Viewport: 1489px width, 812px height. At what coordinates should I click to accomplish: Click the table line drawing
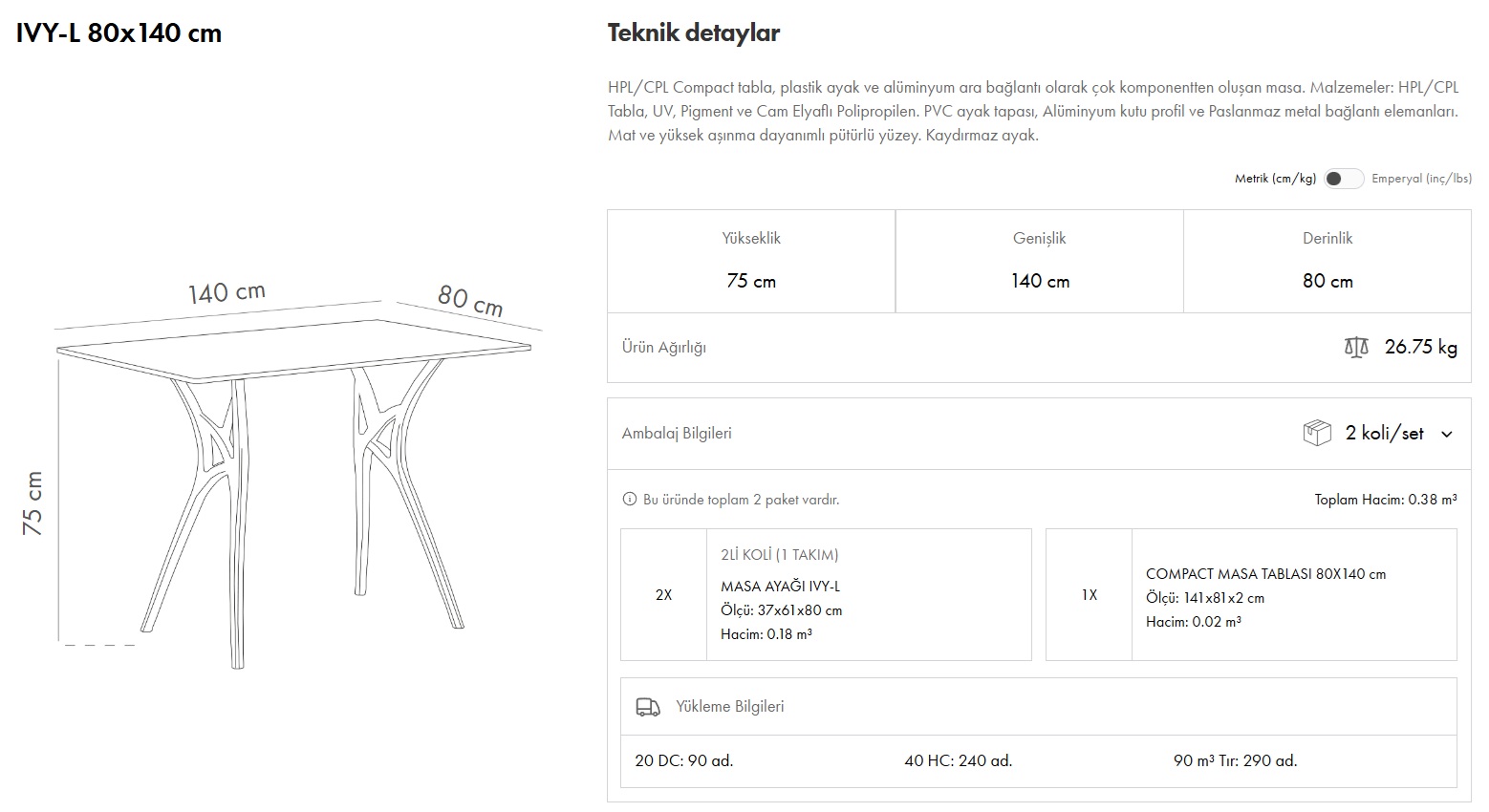(x=296, y=478)
